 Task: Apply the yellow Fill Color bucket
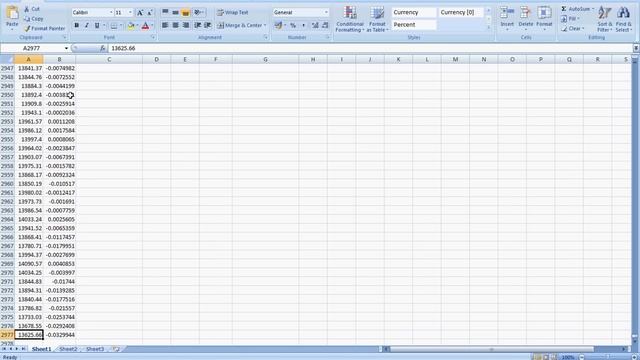[x=131, y=26]
